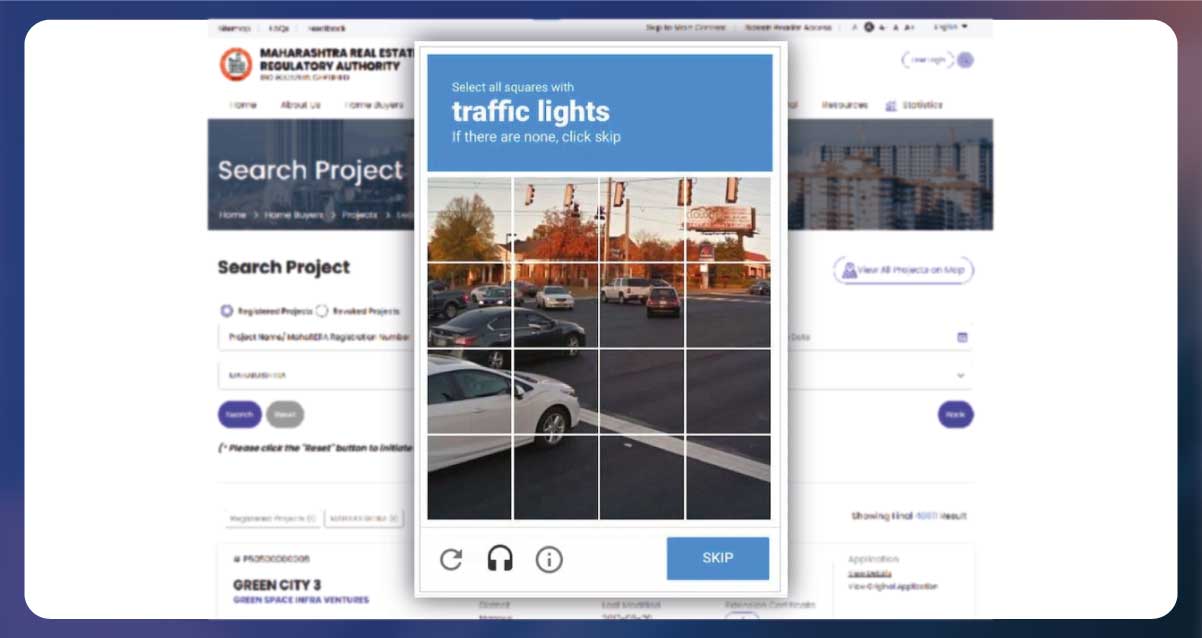Open the Sitemap link in top bar
The width and height of the screenshot is (1202, 638).
coord(232,28)
